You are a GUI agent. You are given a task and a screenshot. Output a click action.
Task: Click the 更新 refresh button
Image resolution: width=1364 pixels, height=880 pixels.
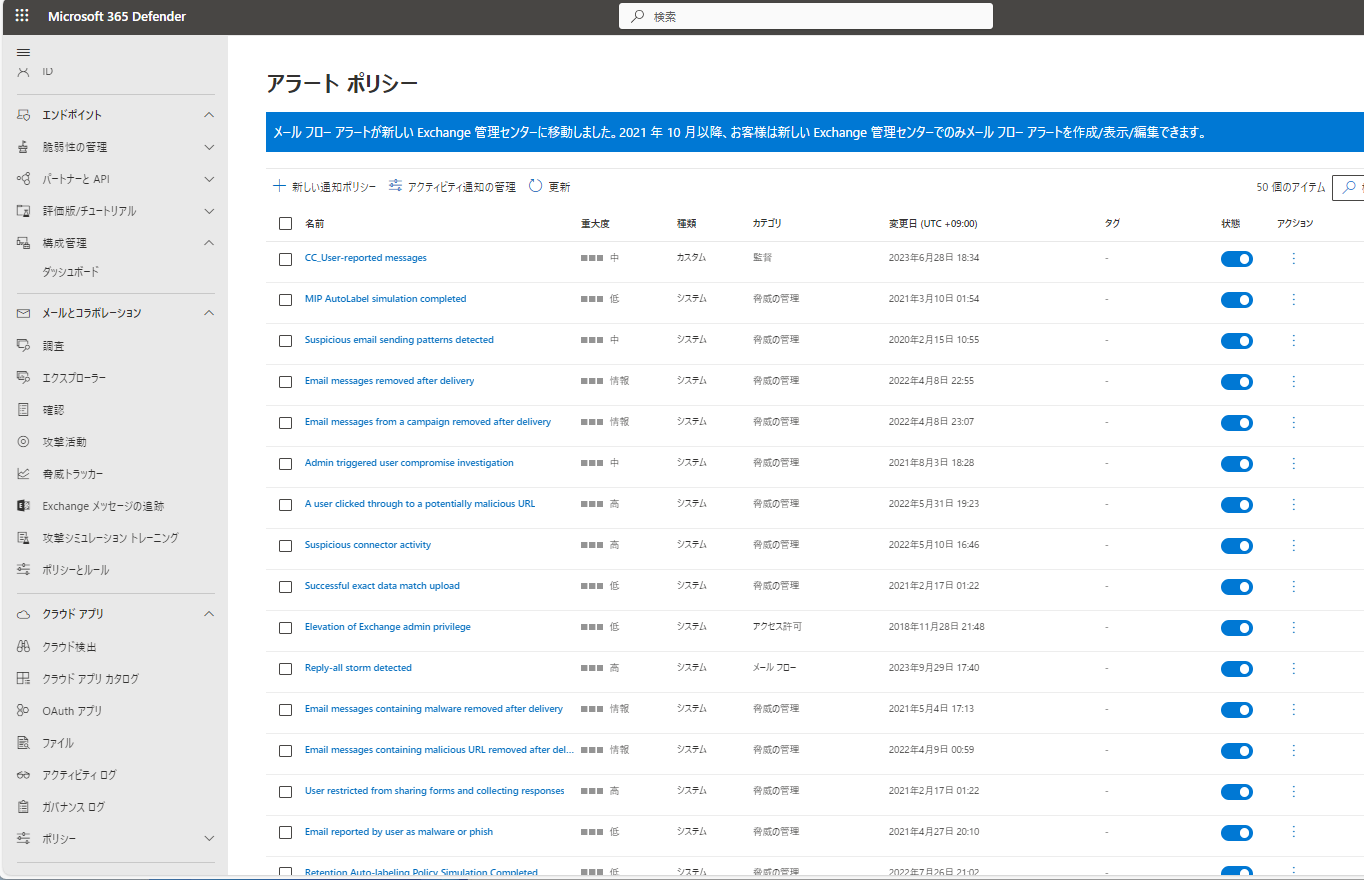(549, 187)
